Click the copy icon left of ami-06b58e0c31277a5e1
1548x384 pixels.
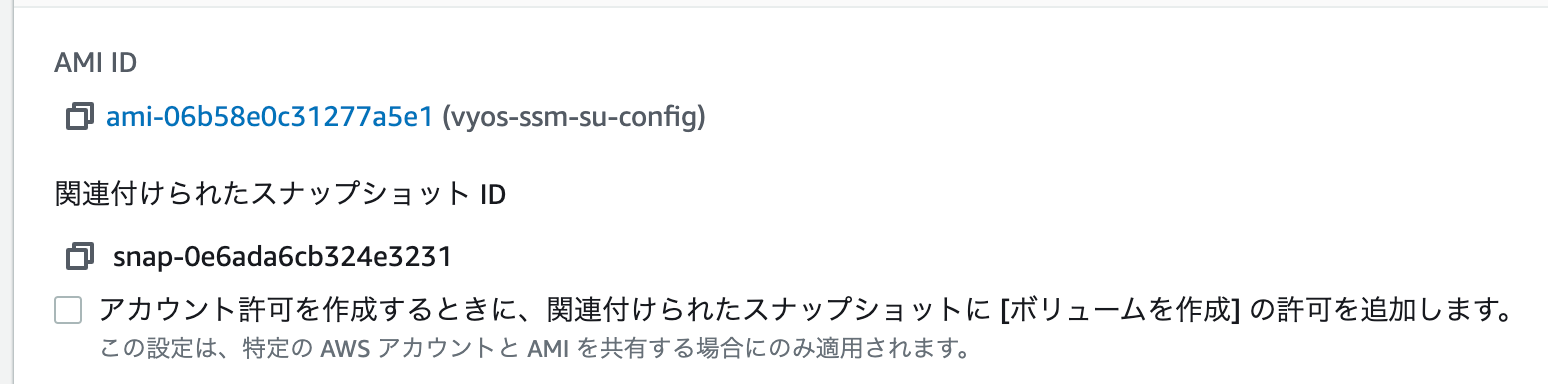(79, 118)
